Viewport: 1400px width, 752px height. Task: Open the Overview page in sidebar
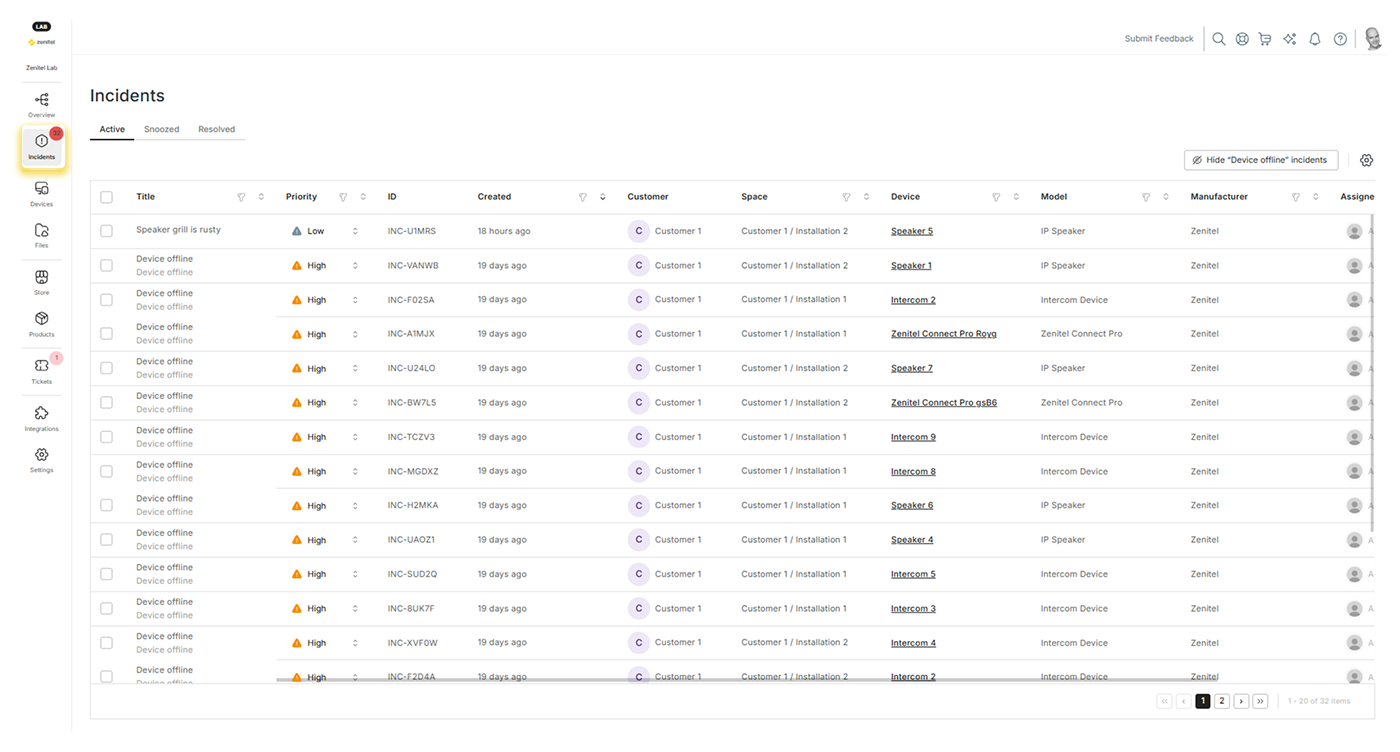coord(41,103)
